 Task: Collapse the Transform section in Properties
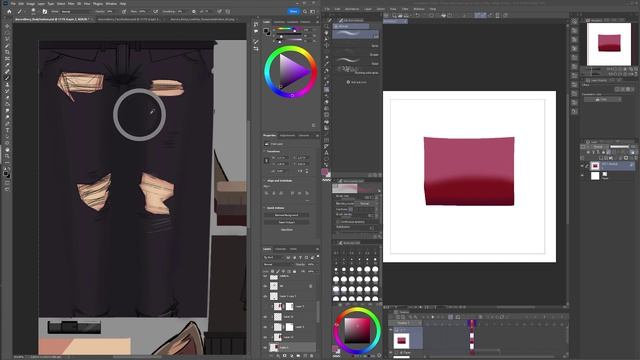coord(264,151)
